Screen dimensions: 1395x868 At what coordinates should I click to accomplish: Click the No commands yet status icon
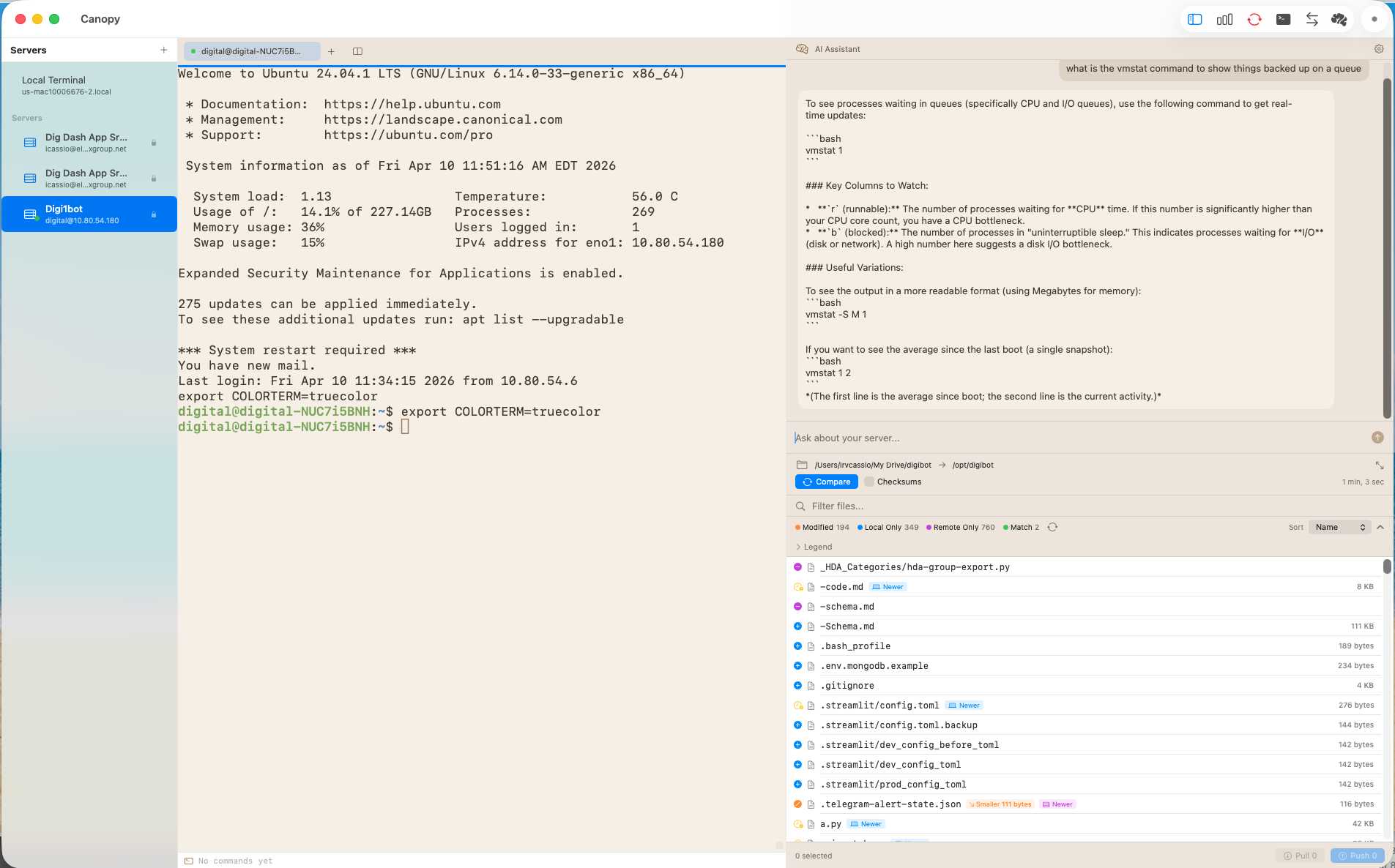189,861
